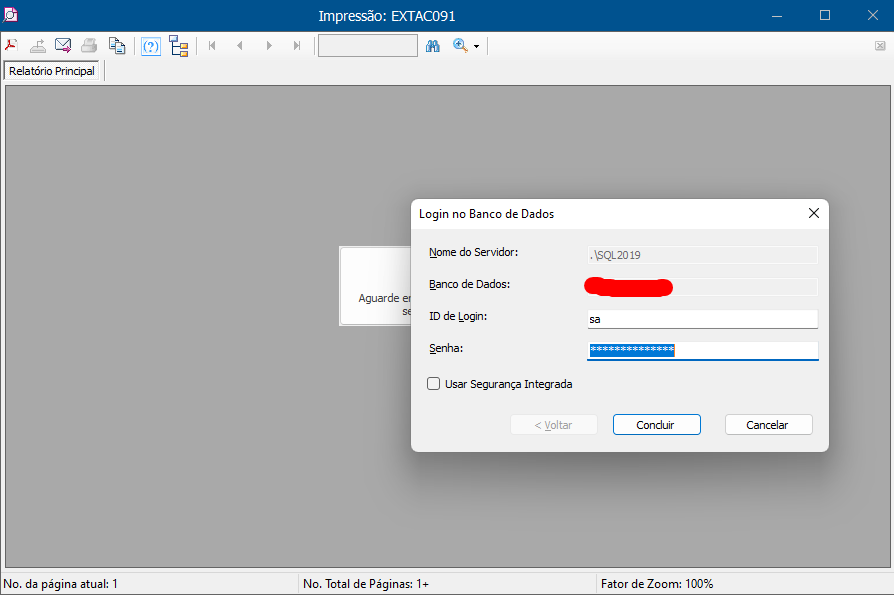This screenshot has height=595, width=894.
Task: Click the Cancelar button
Action: 768,425
